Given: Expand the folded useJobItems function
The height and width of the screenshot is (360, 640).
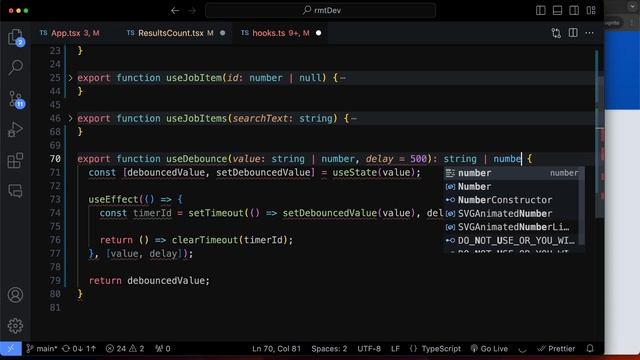Looking at the screenshot, I should pyautogui.click(x=70, y=118).
